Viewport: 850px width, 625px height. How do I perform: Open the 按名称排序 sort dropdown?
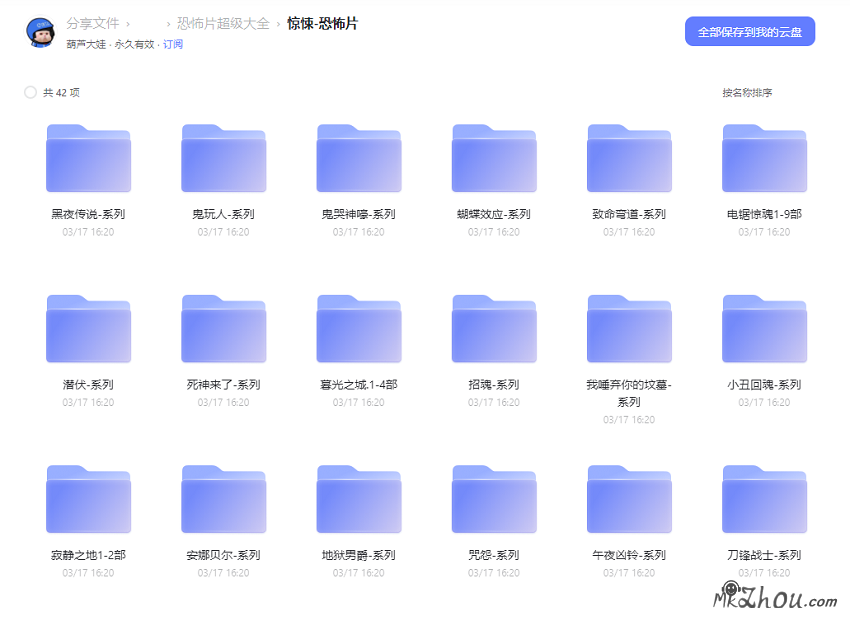tap(747, 93)
